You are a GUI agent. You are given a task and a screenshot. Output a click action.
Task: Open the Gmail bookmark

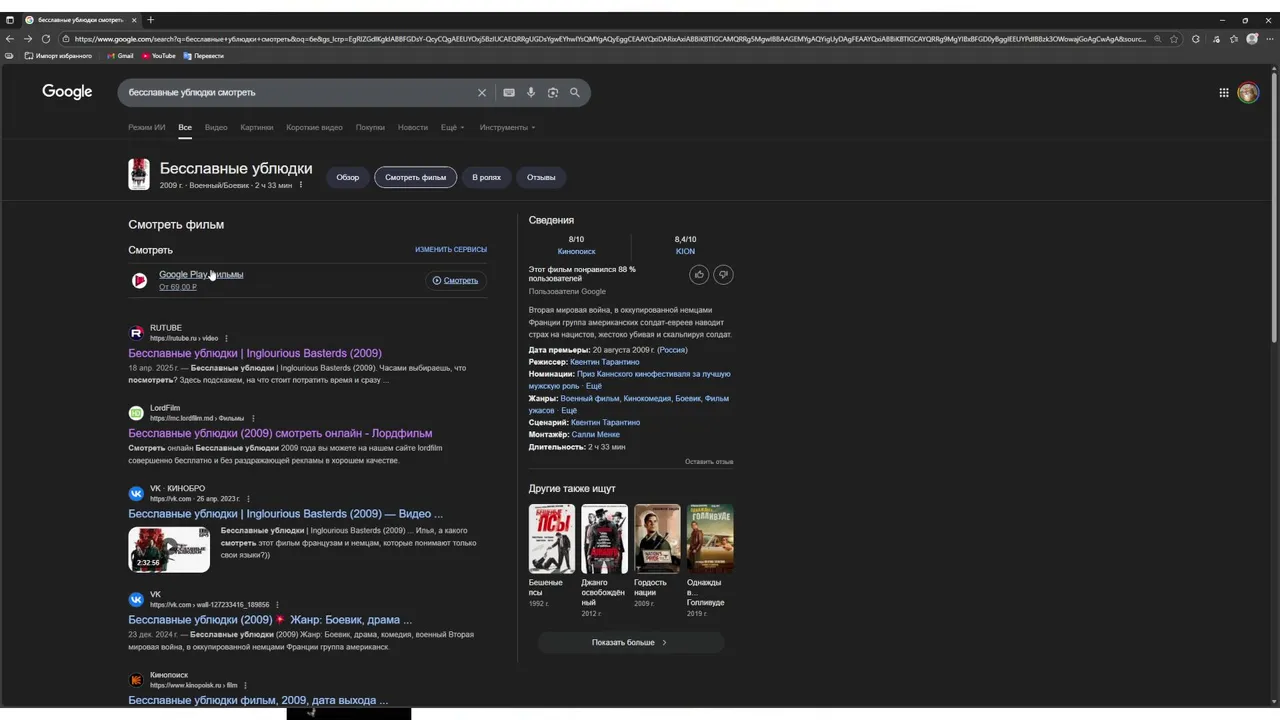coord(120,56)
